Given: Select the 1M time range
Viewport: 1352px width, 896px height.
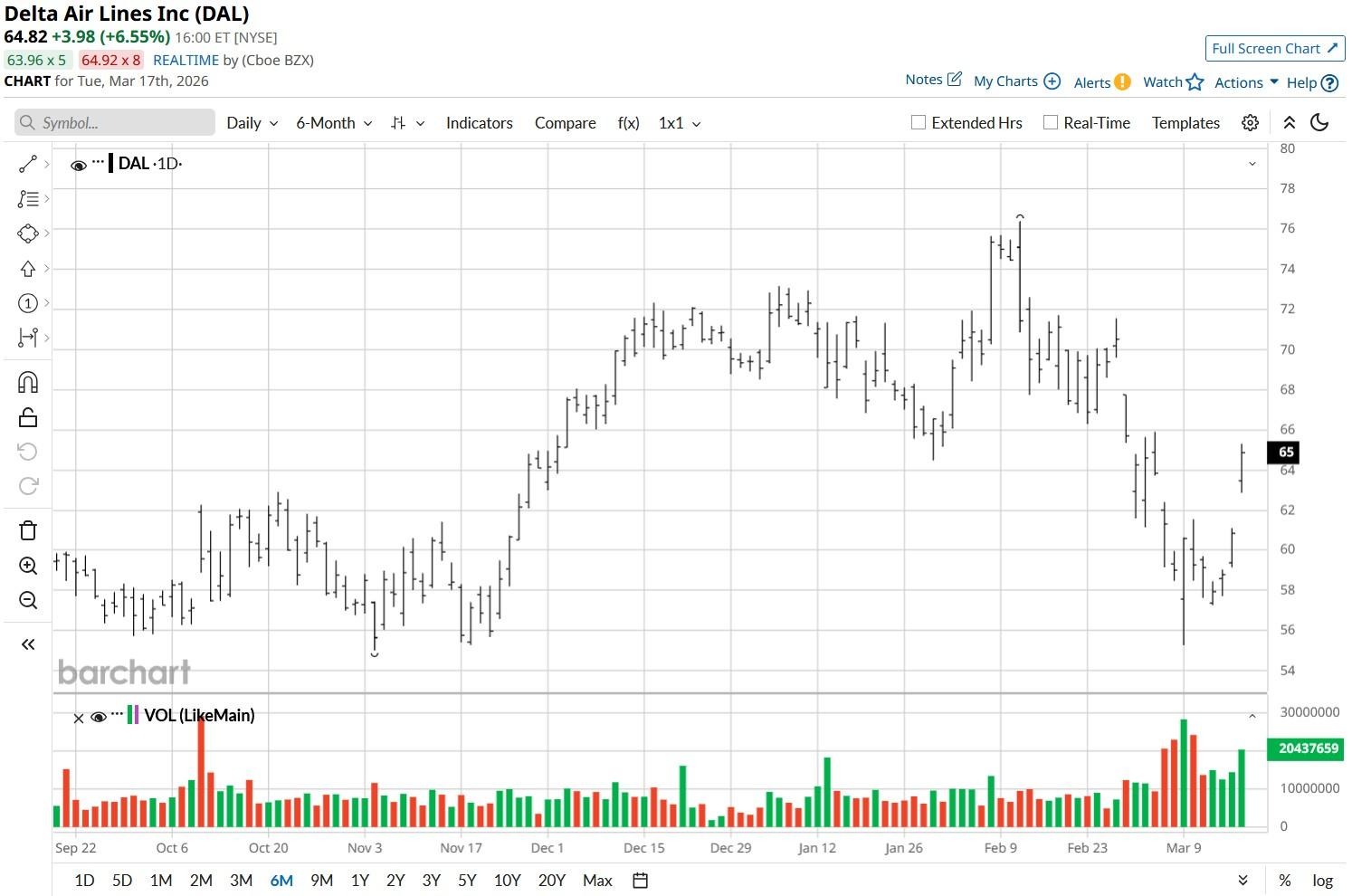Looking at the screenshot, I should pyautogui.click(x=161, y=881).
